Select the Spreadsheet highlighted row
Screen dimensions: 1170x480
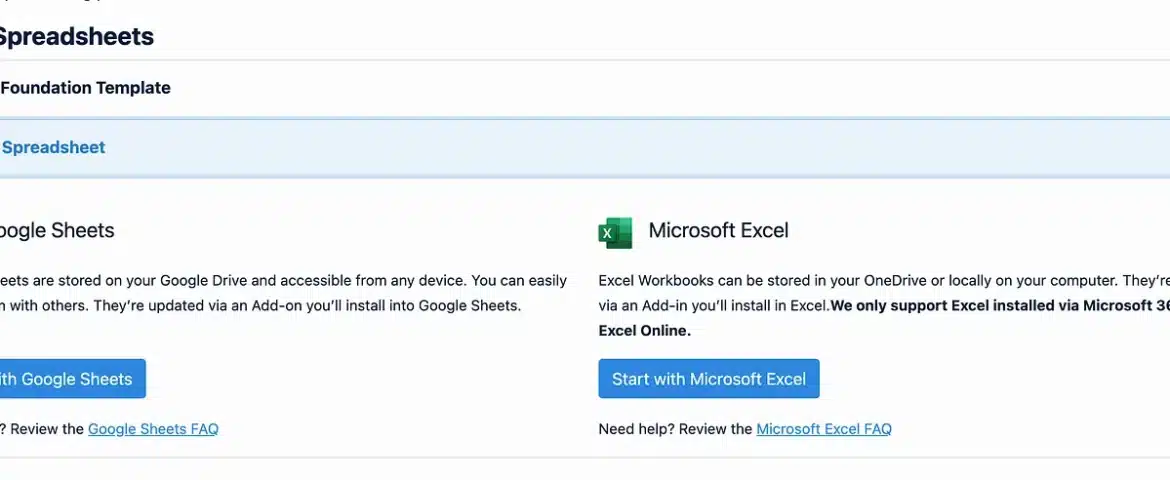585,147
